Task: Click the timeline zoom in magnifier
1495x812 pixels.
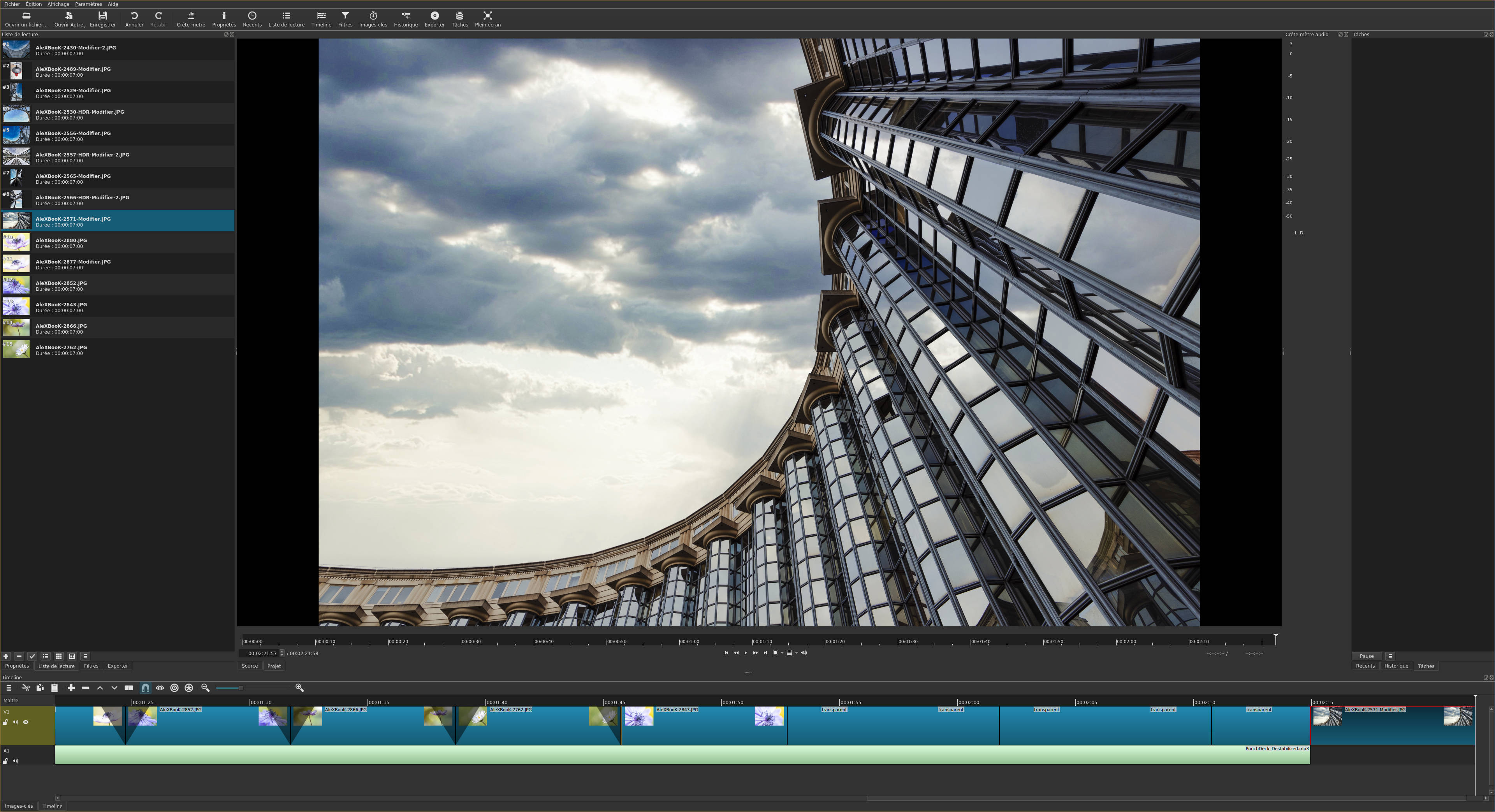Action: tap(299, 688)
